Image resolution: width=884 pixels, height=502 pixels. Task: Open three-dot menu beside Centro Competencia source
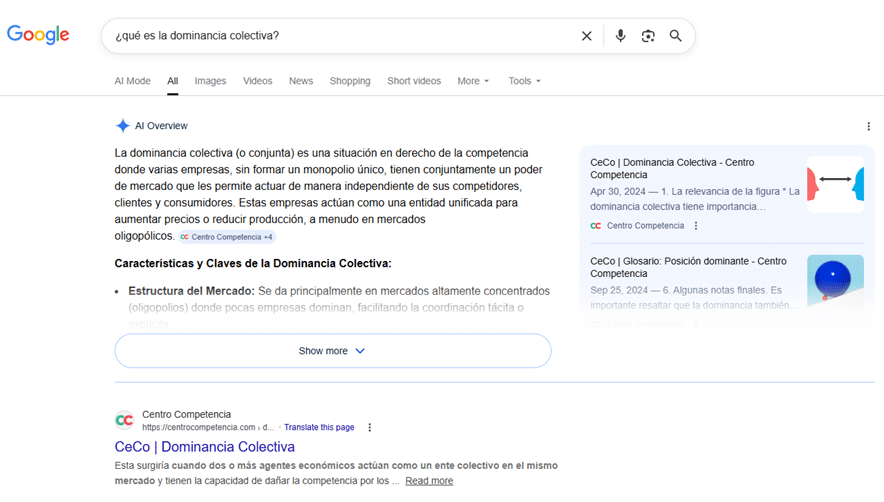click(696, 226)
